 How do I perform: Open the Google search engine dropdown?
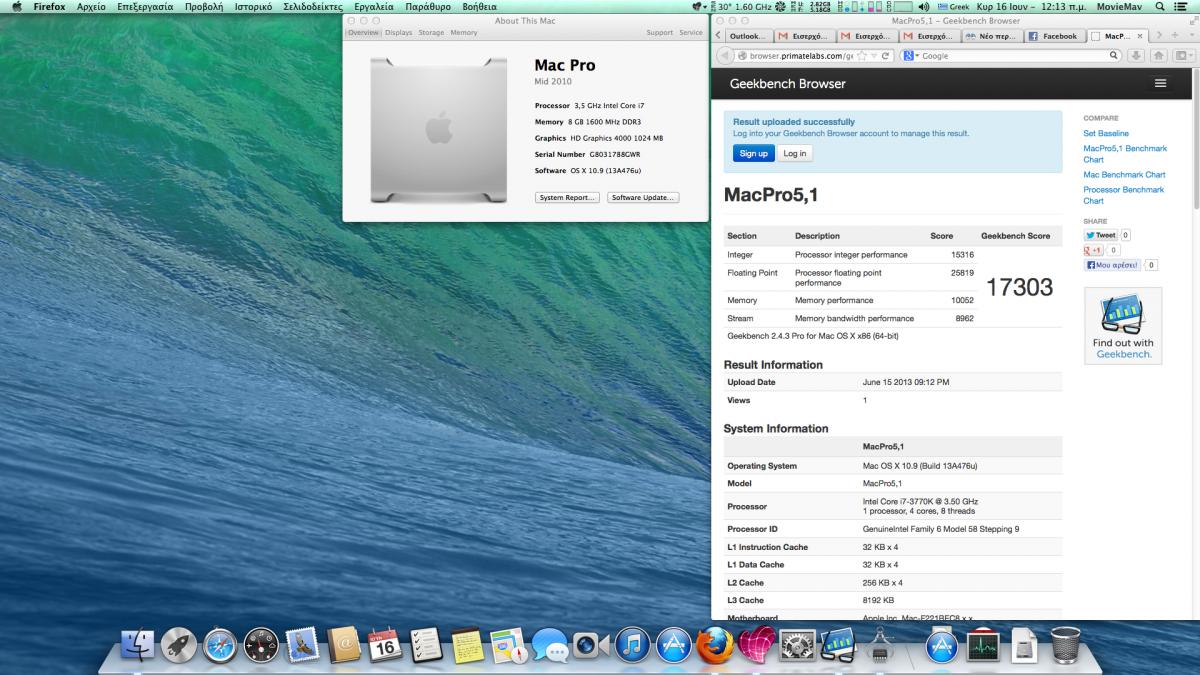pos(911,56)
